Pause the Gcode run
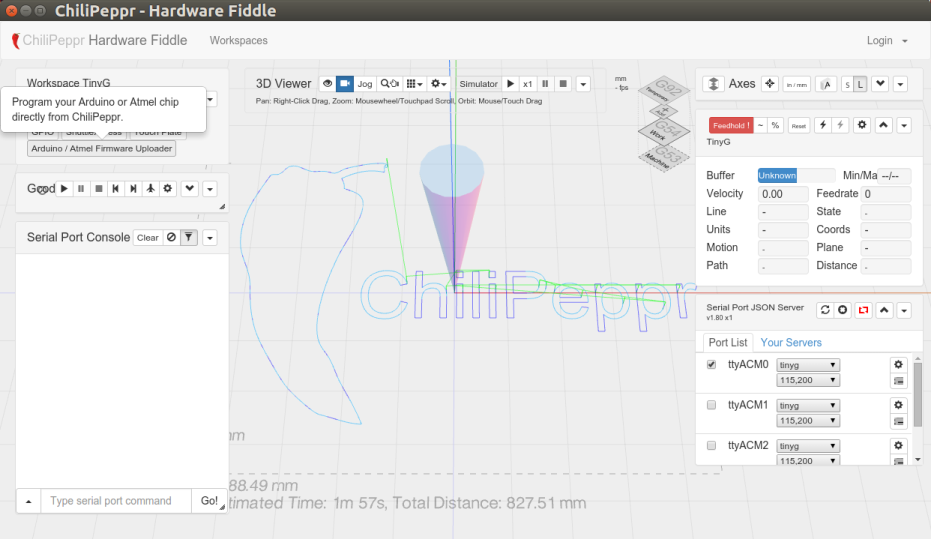The width and height of the screenshot is (931, 539). 81,189
